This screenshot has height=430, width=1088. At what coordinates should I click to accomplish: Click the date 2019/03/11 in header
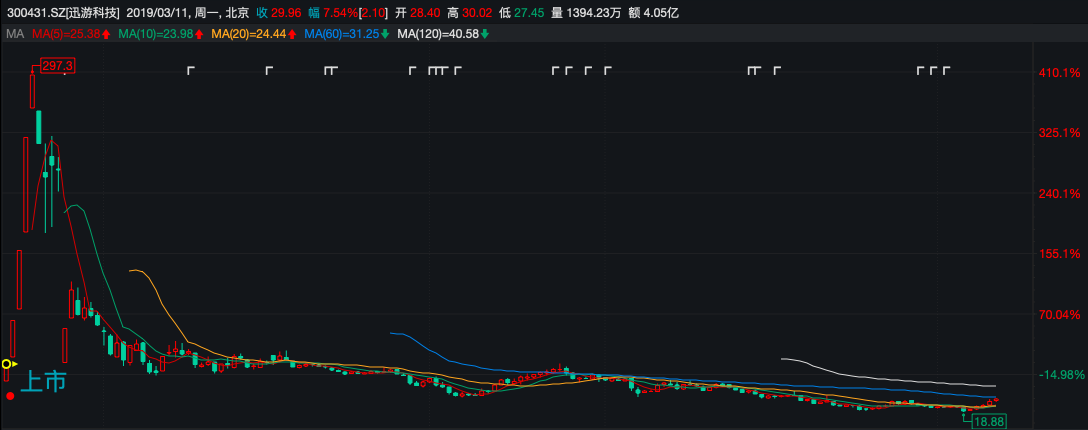[158, 13]
